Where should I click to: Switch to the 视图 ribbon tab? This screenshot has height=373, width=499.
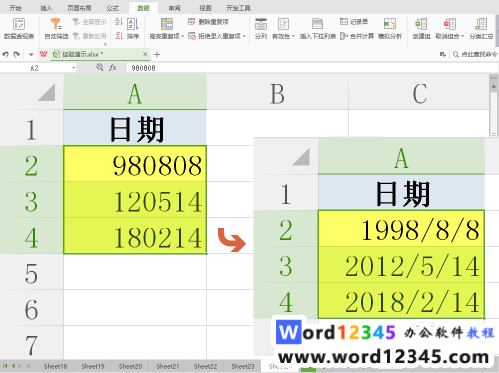tap(205, 8)
